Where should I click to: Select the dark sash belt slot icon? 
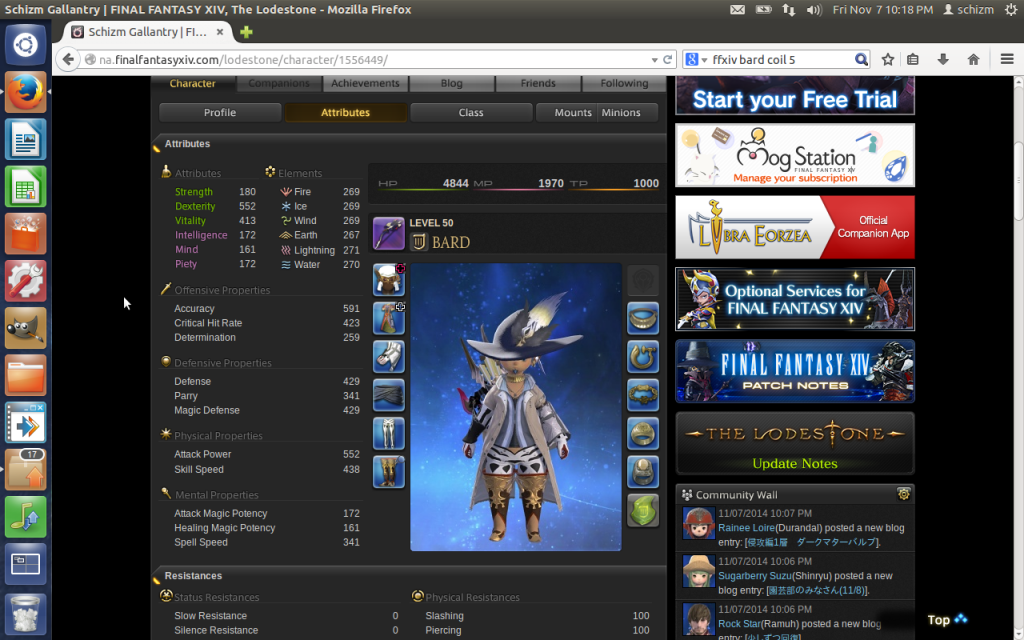[x=389, y=396]
